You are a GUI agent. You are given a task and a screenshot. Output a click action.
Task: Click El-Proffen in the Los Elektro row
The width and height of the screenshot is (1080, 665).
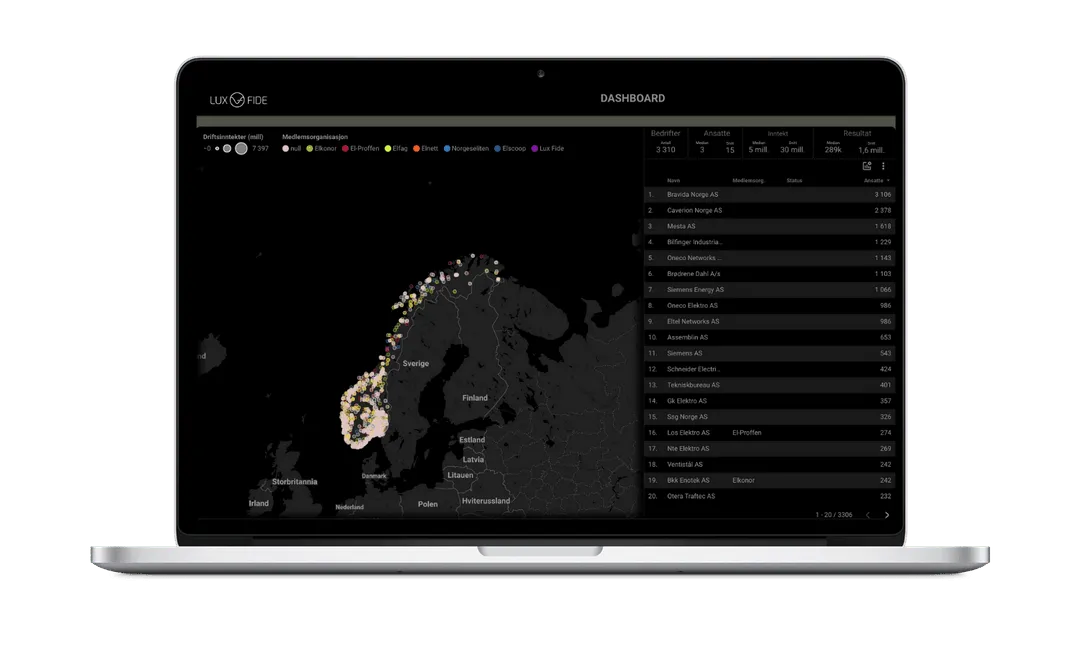point(747,433)
